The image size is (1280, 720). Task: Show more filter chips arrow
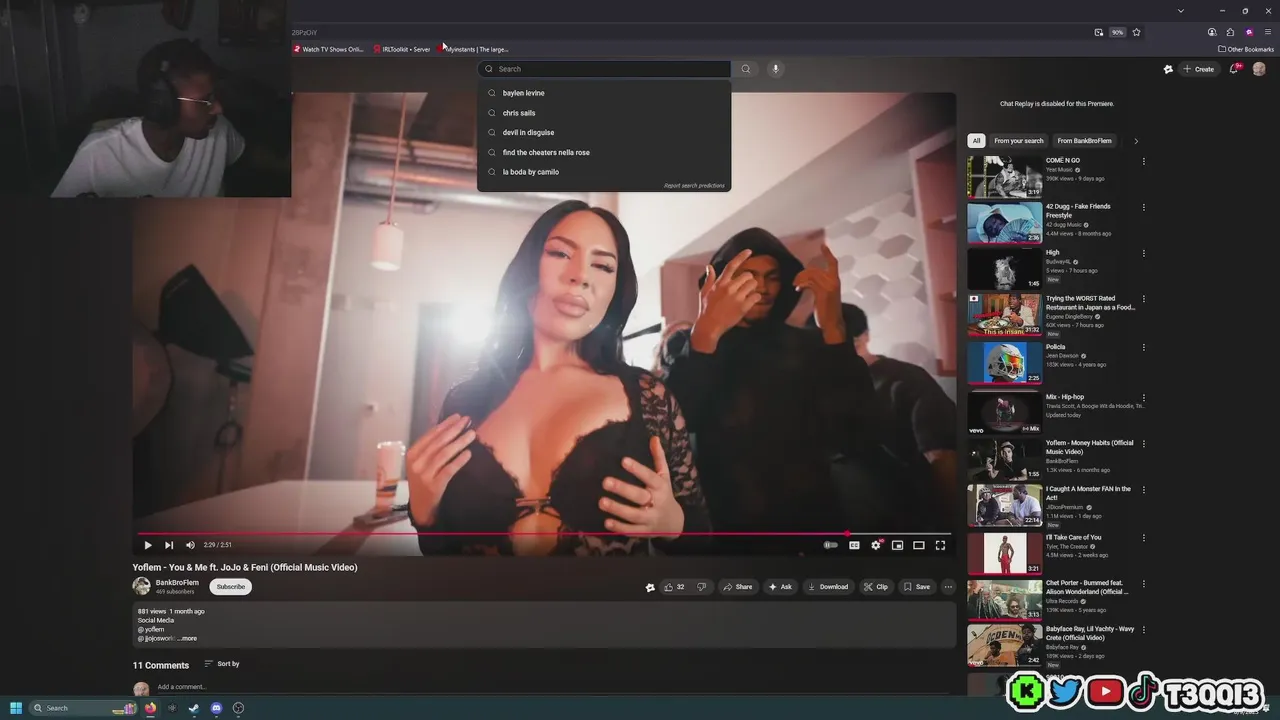(1136, 141)
